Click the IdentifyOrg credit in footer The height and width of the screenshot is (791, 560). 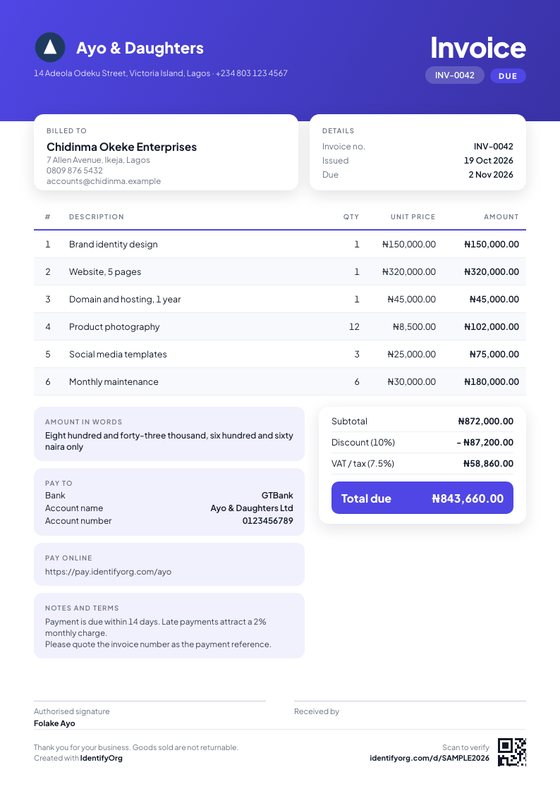pyautogui.click(x=101, y=758)
